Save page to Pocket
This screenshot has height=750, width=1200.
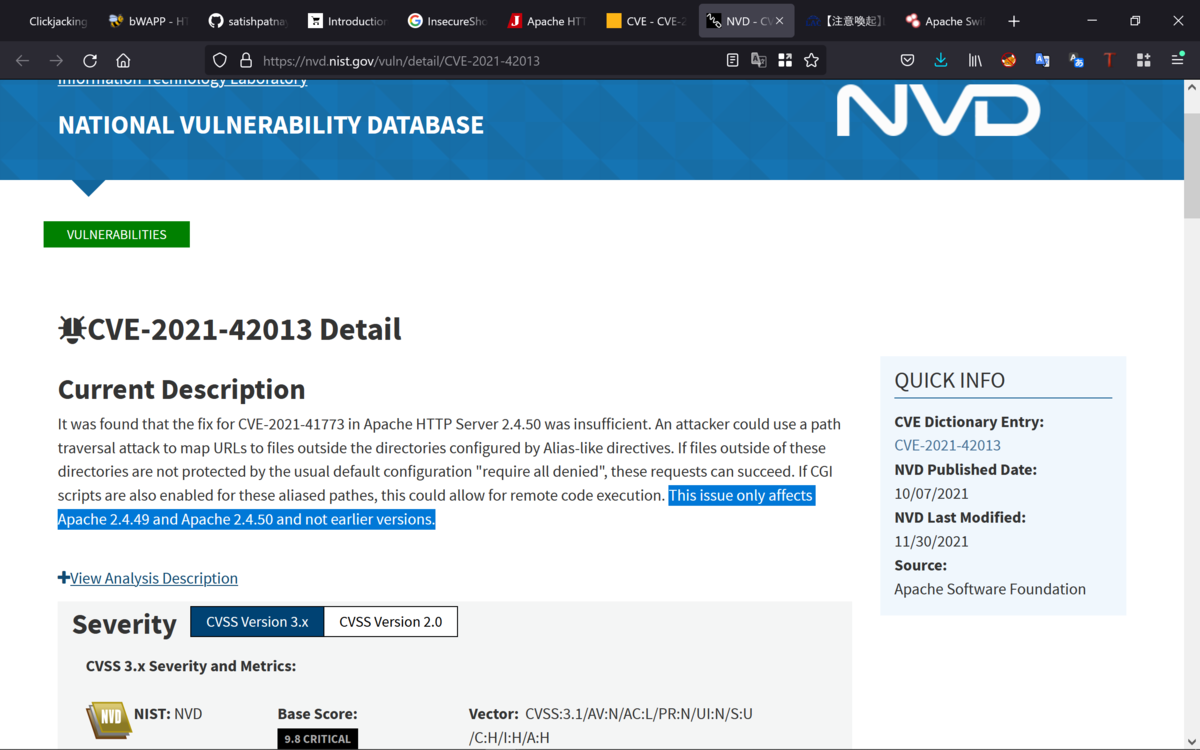[907, 61]
